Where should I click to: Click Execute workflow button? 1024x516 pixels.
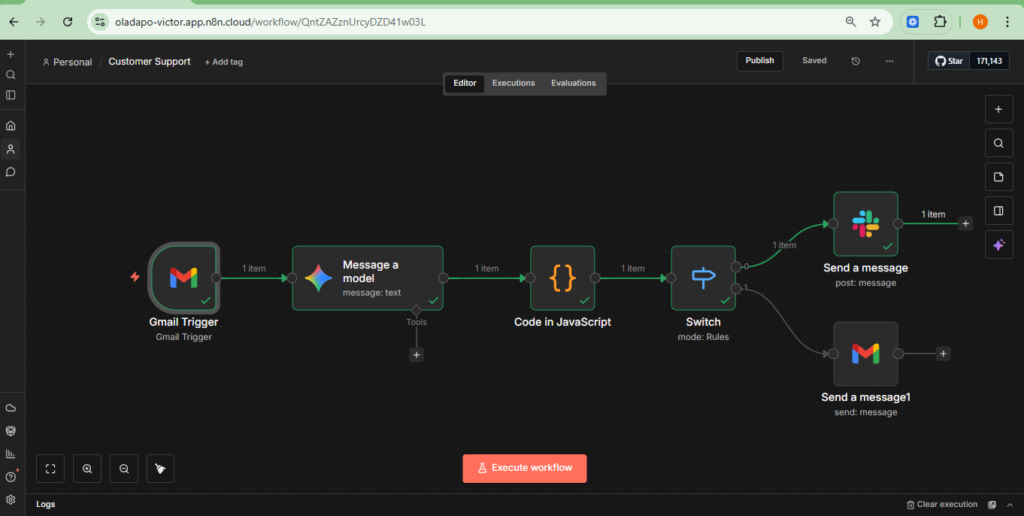(x=524, y=468)
